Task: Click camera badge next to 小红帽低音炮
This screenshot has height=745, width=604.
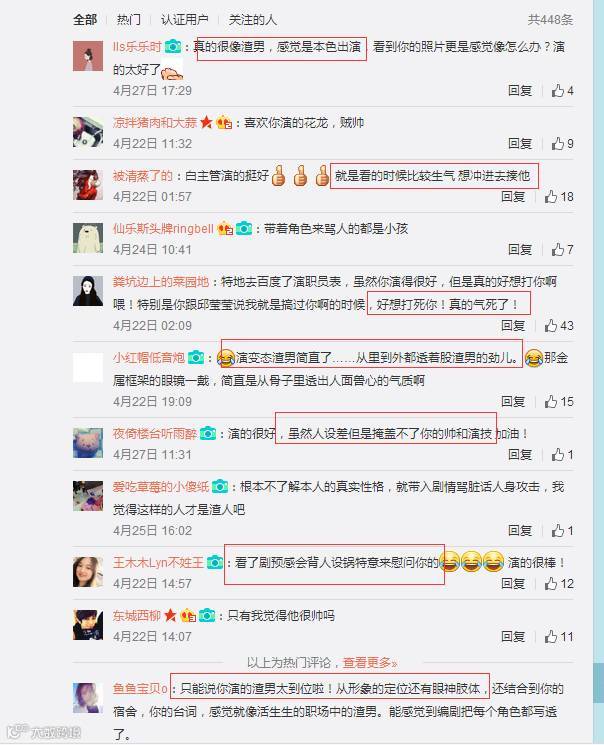Action: click(x=196, y=357)
